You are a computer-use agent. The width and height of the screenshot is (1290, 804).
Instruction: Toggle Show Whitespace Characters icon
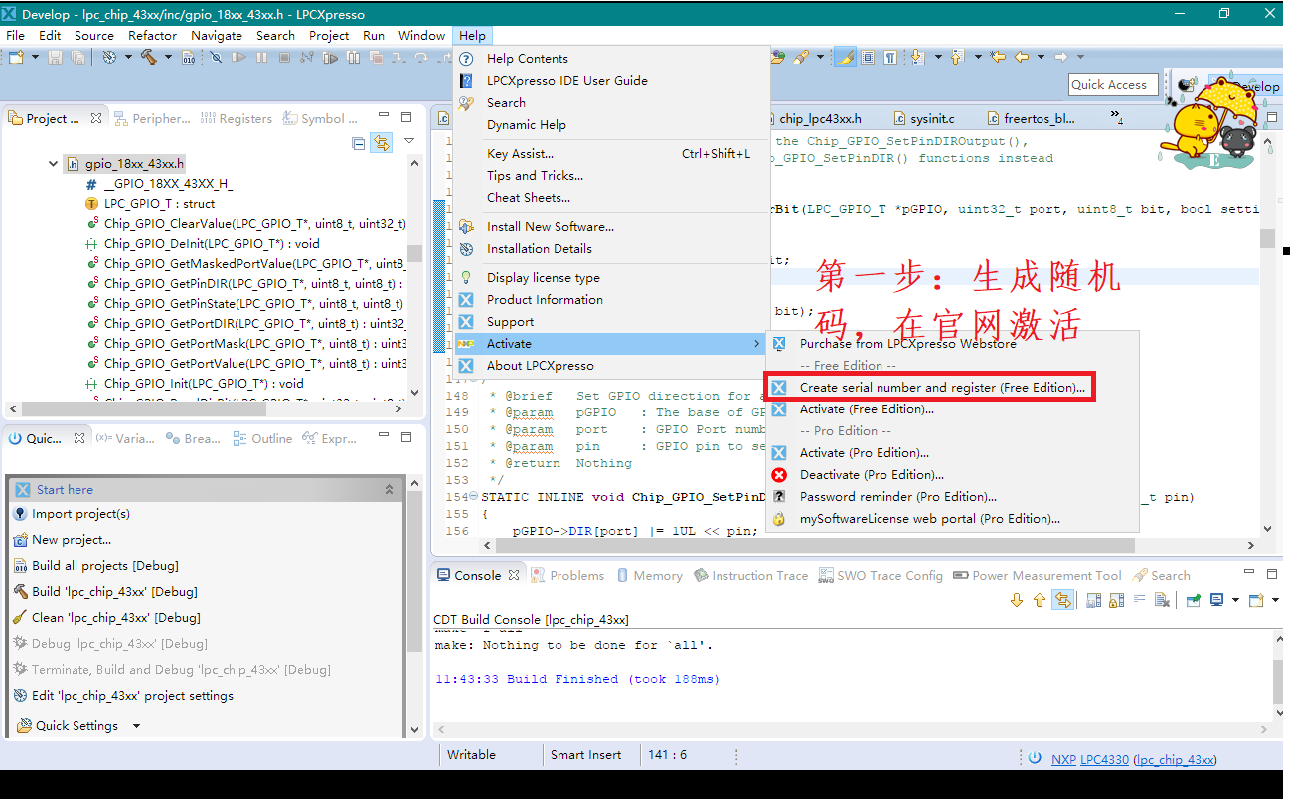pyautogui.click(x=889, y=58)
